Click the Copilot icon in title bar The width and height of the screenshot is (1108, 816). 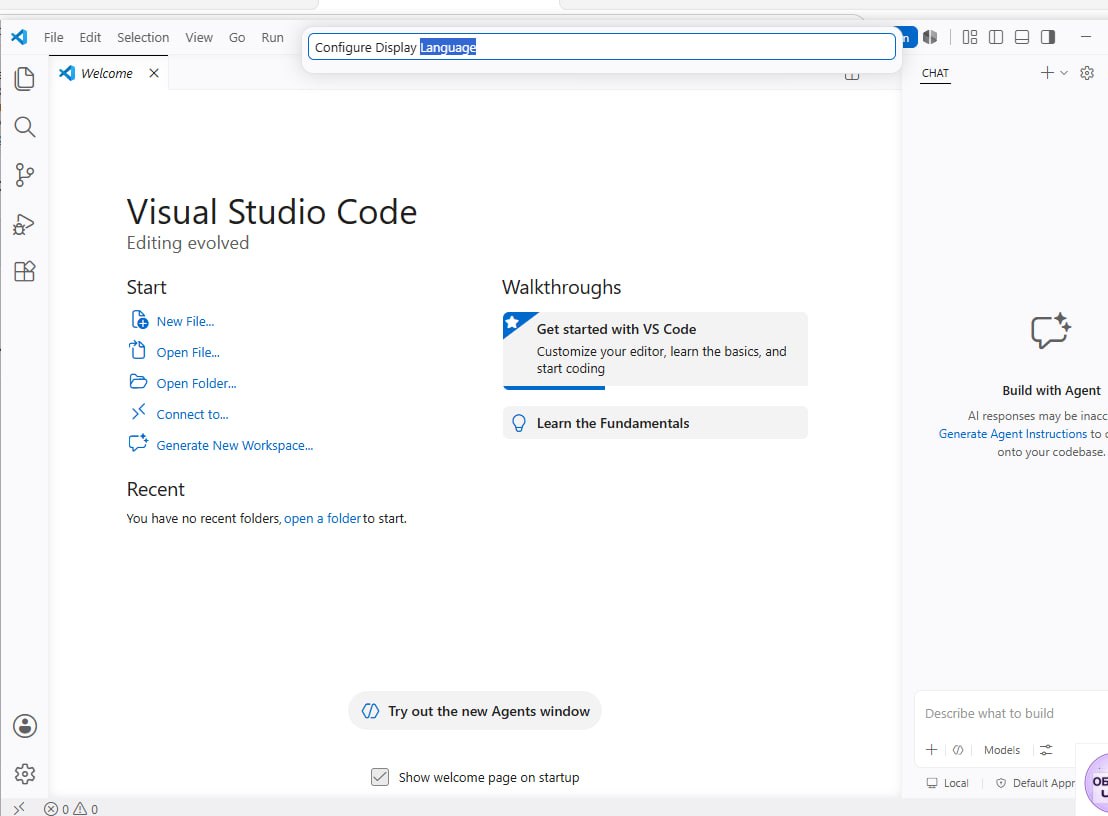931,37
